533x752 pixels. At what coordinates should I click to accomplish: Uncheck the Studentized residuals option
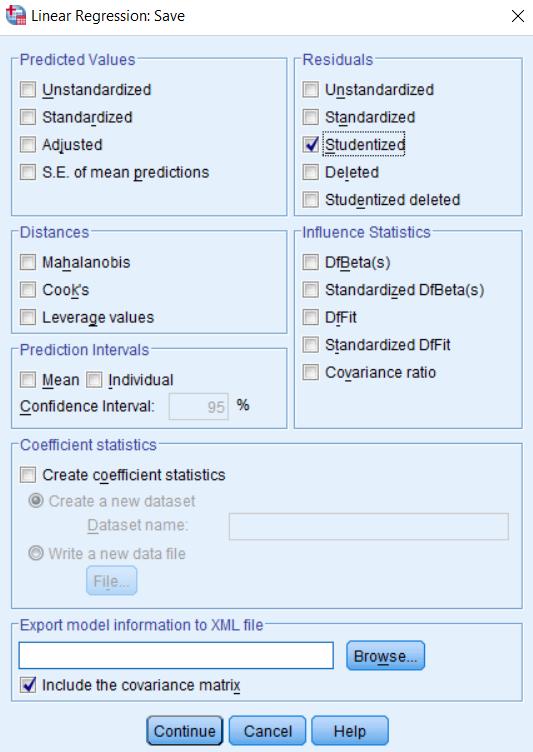[x=311, y=144]
